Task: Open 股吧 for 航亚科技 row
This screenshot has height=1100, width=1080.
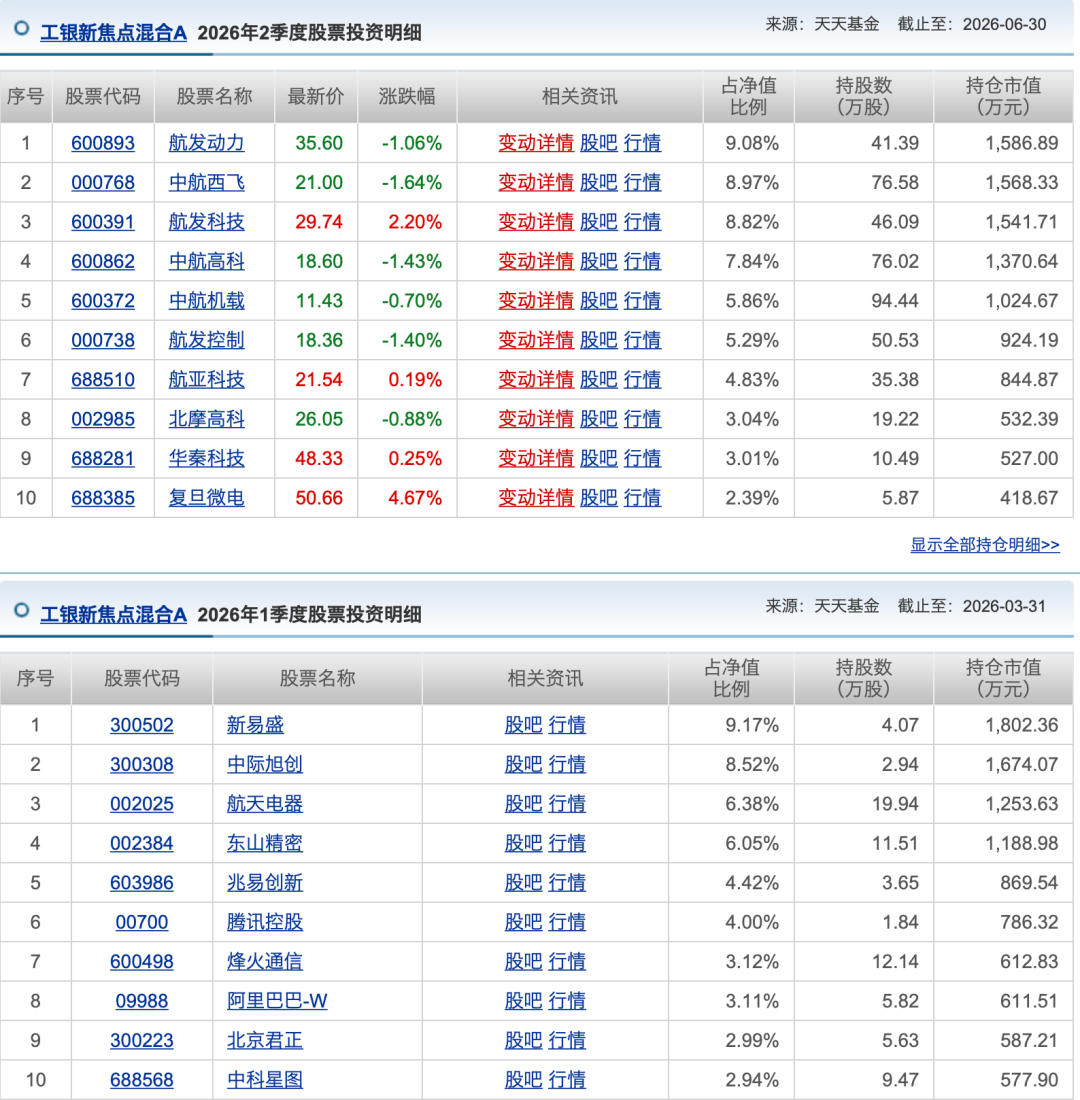Action: pyautogui.click(x=599, y=380)
